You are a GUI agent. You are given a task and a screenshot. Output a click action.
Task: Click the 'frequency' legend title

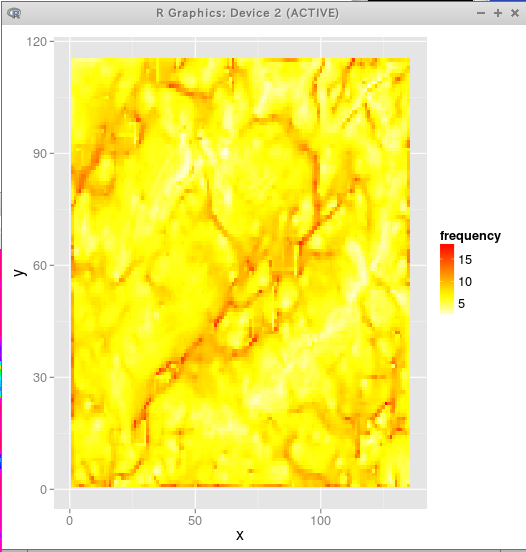coord(470,236)
